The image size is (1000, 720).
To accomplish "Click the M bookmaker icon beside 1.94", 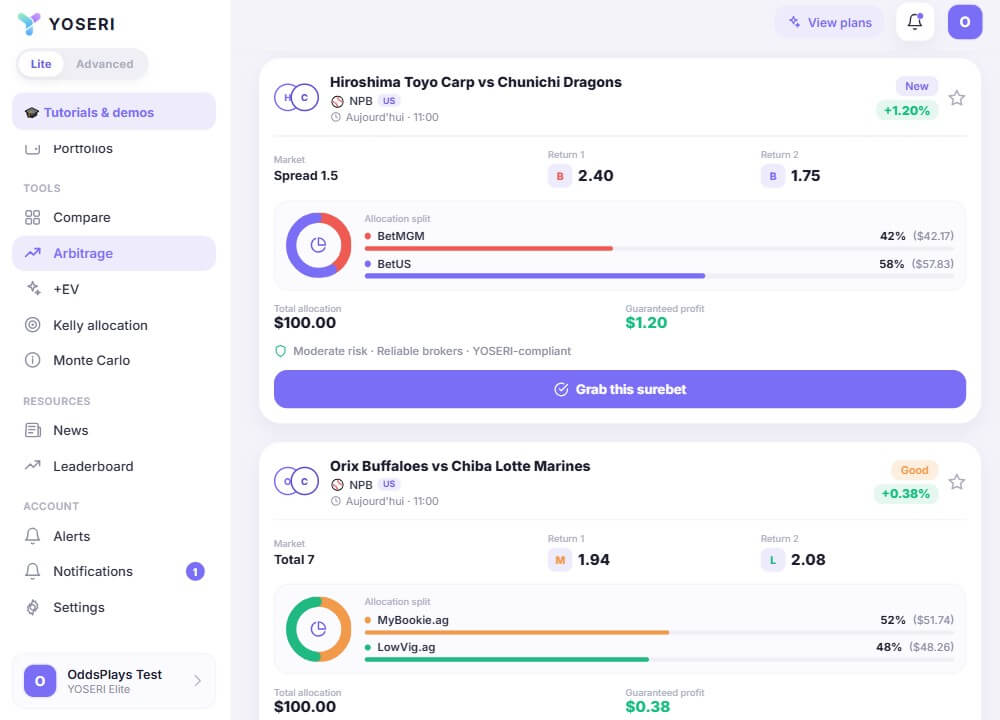I will point(560,560).
